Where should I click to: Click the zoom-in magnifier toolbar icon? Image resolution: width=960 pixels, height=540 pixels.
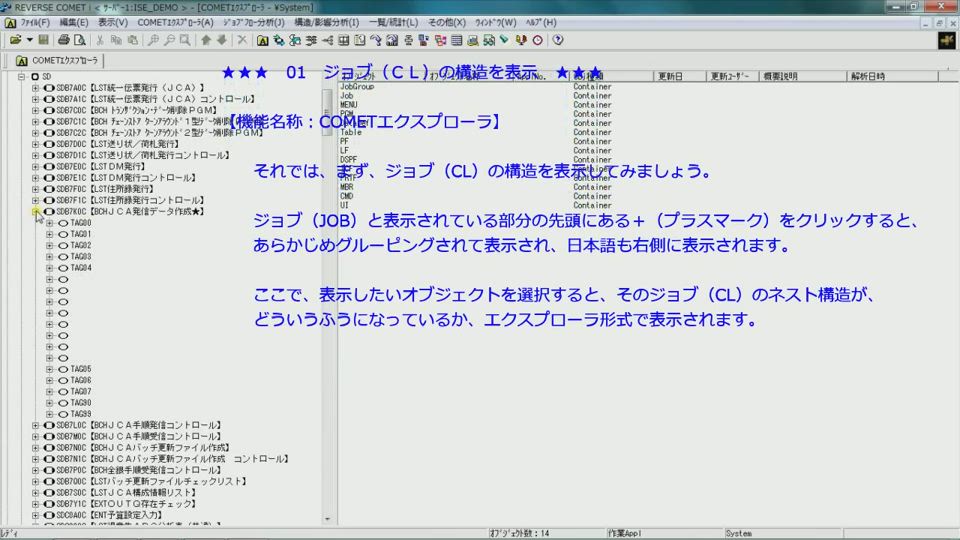152,40
